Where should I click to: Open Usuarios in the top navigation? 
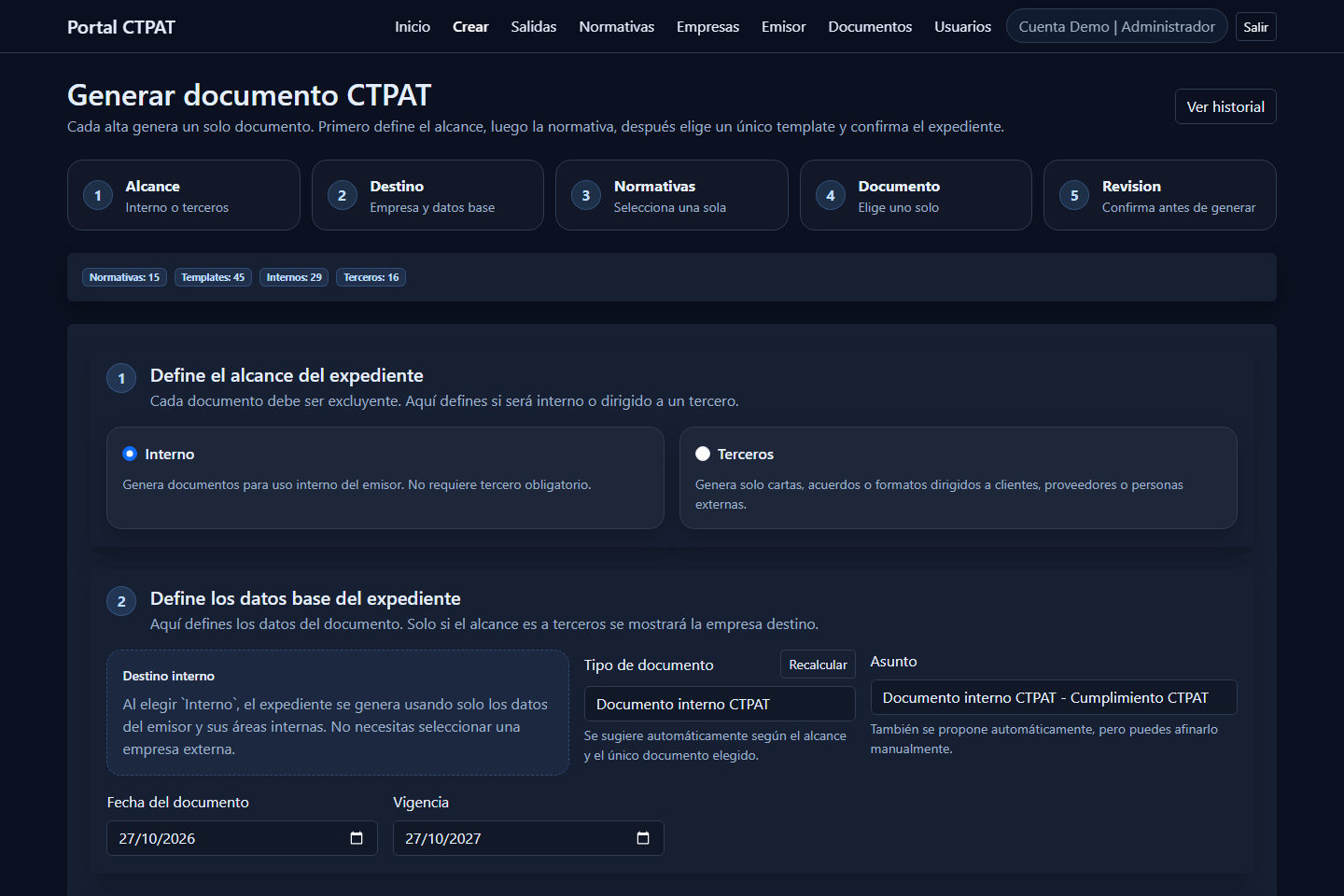pos(963,26)
